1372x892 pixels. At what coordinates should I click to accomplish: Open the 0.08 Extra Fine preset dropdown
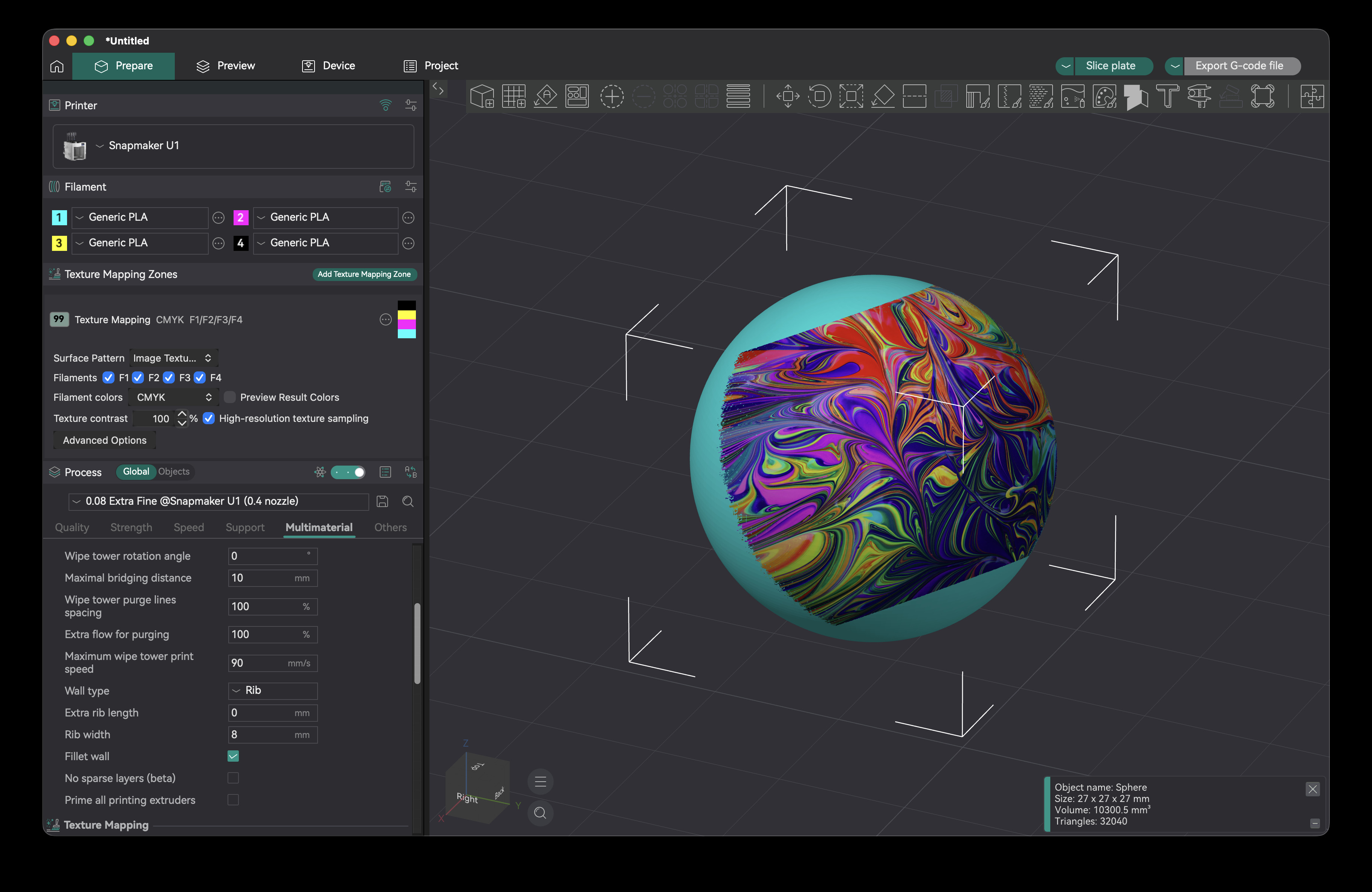pyautogui.click(x=218, y=502)
